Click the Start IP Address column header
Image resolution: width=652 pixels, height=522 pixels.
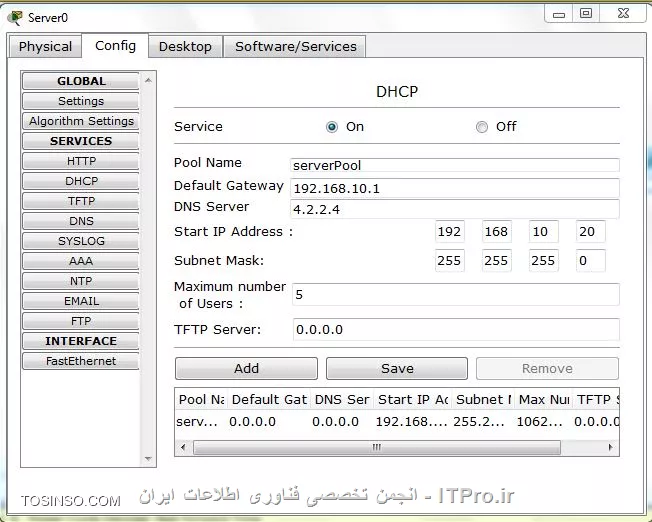click(x=413, y=399)
